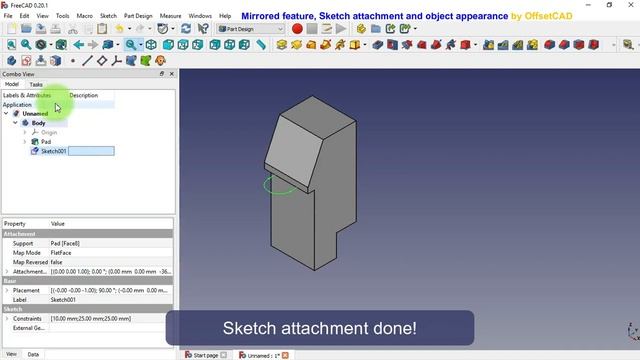Click the Fillet tool icon
Viewport: 640px width, 360px height.
[549, 44]
